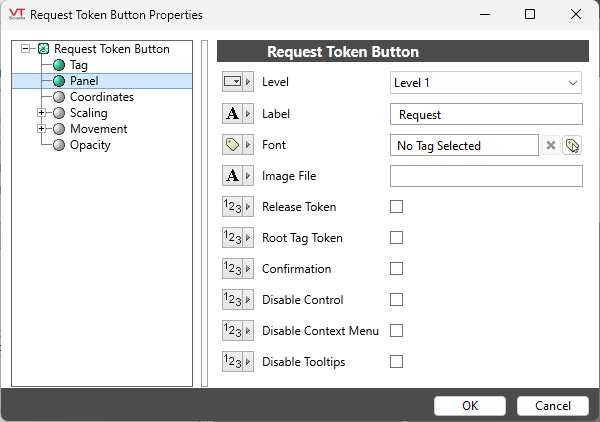Select Opacity in the properties tree
The width and height of the screenshot is (600, 422).
89,145
